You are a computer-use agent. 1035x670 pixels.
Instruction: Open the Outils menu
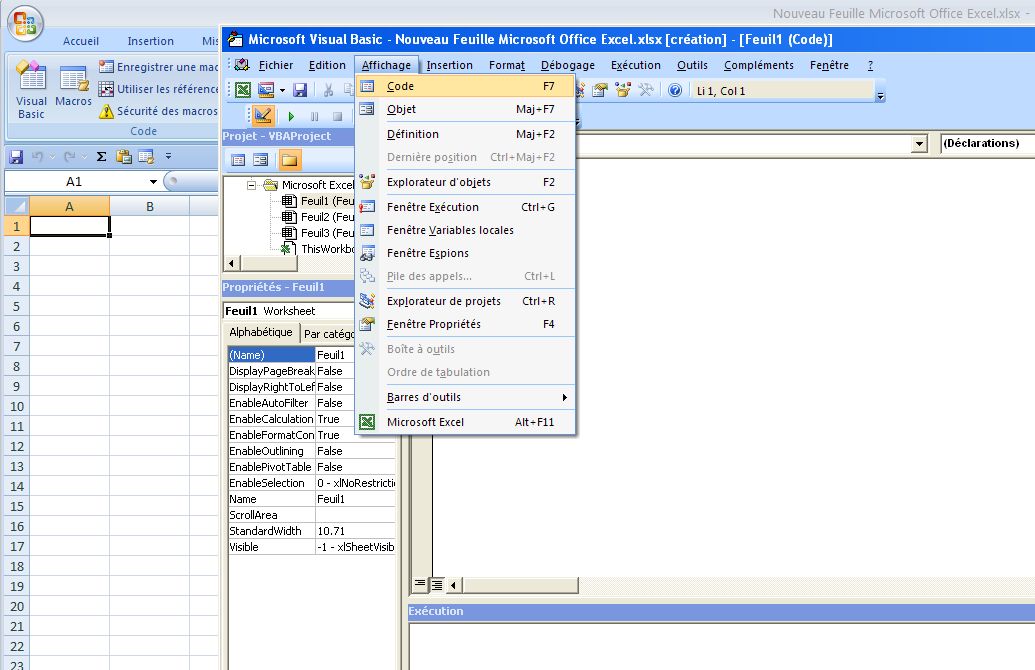(x=692, y=65)
